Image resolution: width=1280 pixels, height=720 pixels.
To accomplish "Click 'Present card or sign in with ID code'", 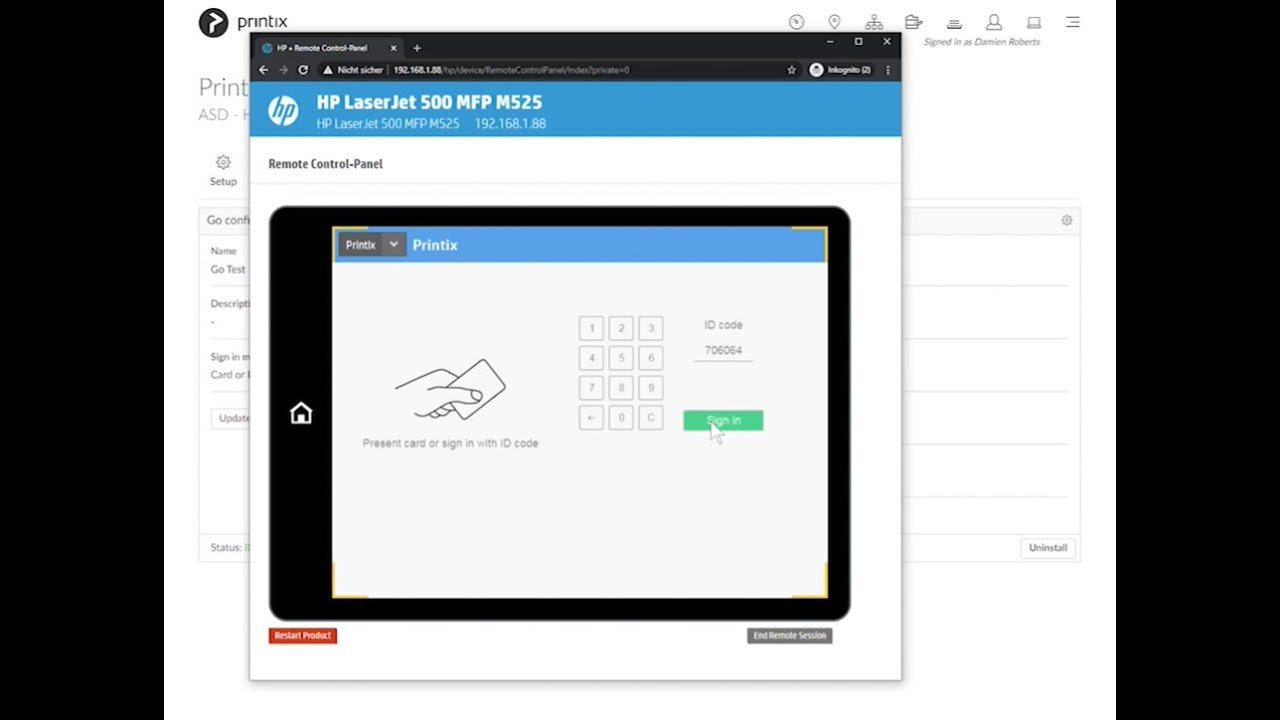I will (450, 443).
